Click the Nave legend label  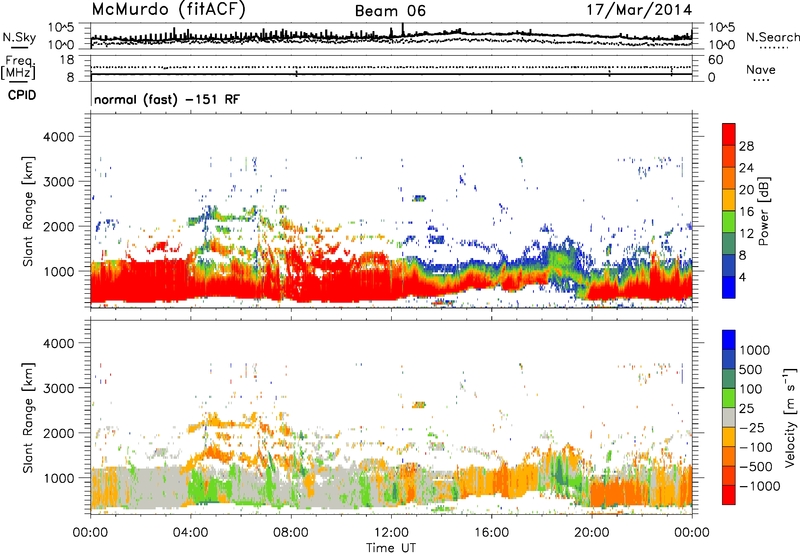tap(761, 69)
